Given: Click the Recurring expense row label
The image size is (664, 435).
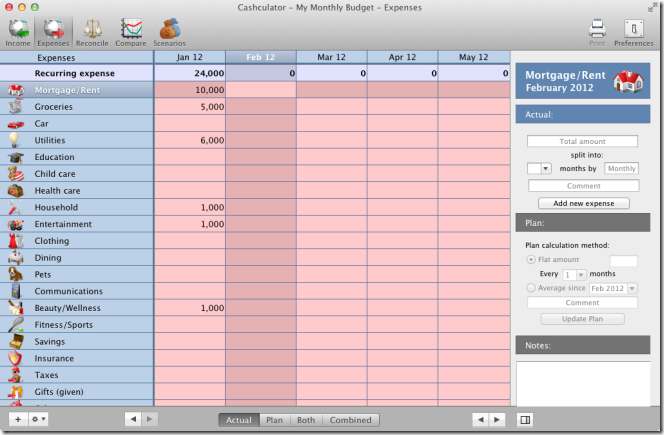Looking at the screenshot, I should coord(75,73).
